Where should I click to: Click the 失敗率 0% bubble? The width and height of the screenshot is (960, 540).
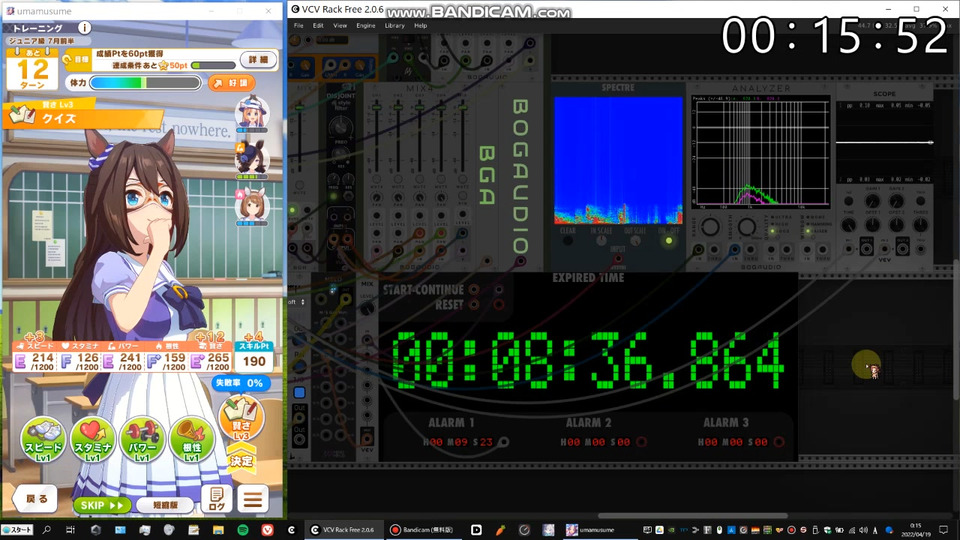(x=241, y=383)
